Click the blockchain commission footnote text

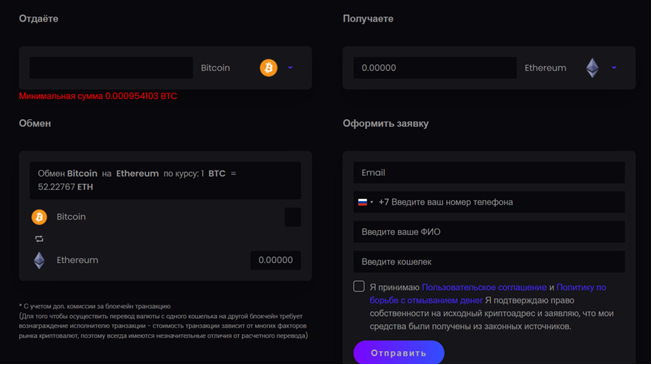coord(163,321)
